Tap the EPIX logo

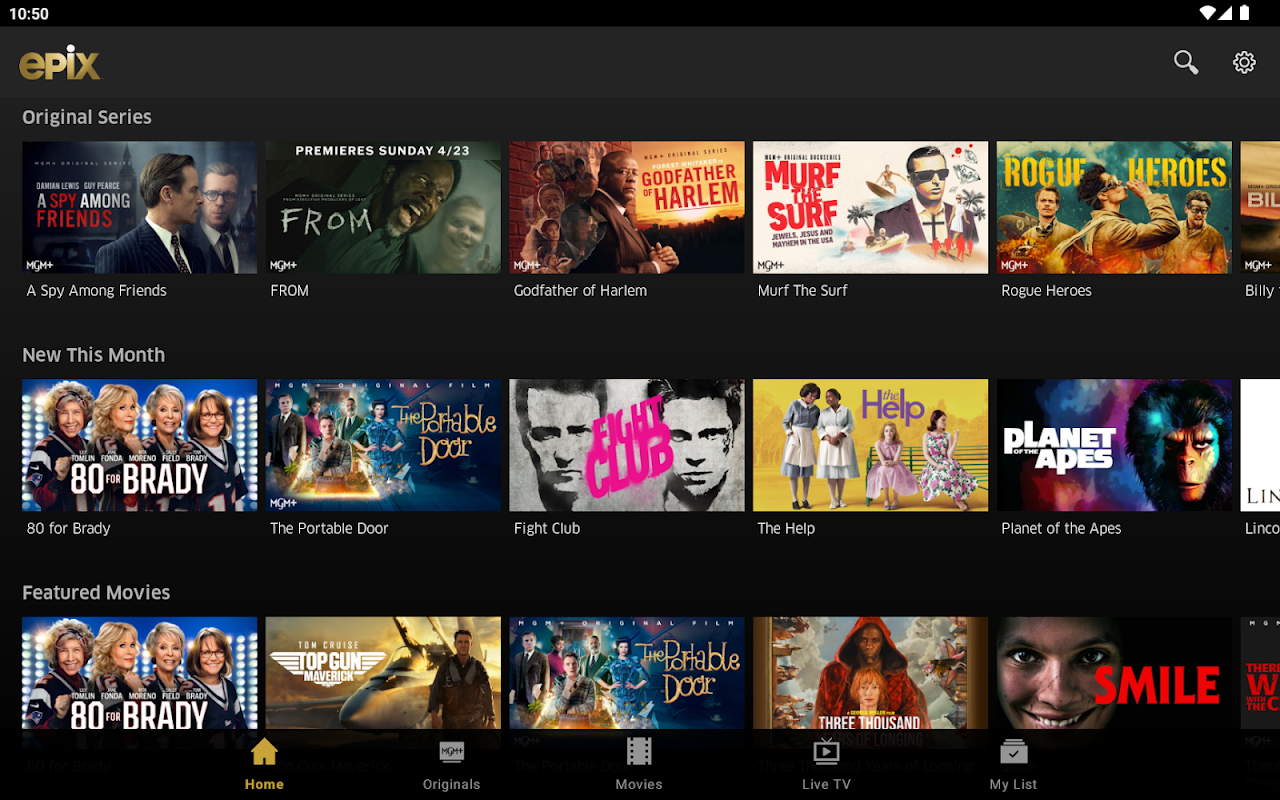tap(60, 64)
